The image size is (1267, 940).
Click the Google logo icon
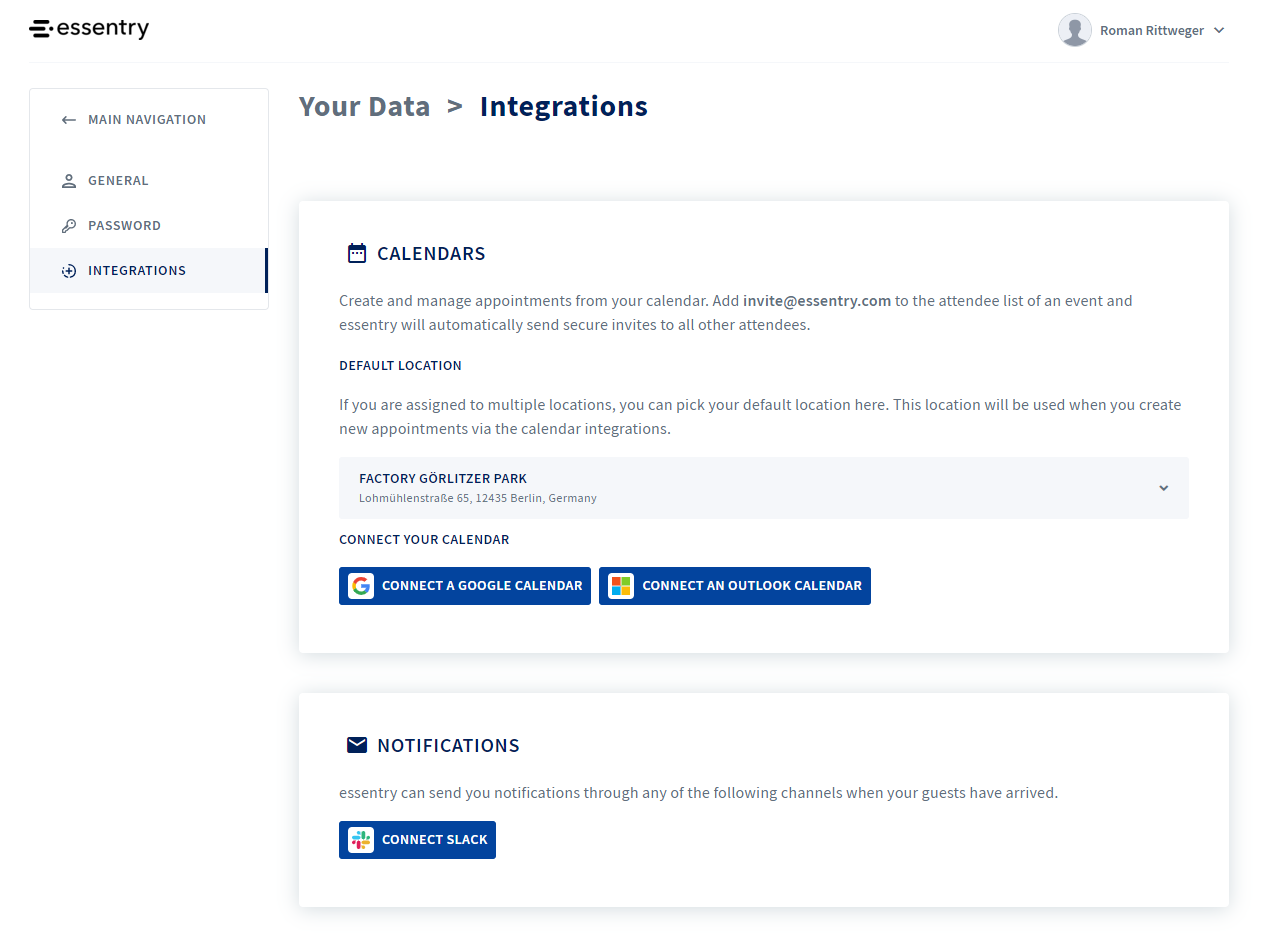tap(361, 586)
